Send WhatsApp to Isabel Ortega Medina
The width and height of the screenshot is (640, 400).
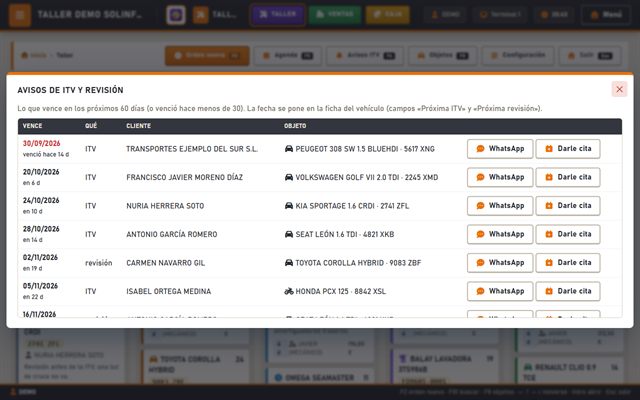coord(500,291)
